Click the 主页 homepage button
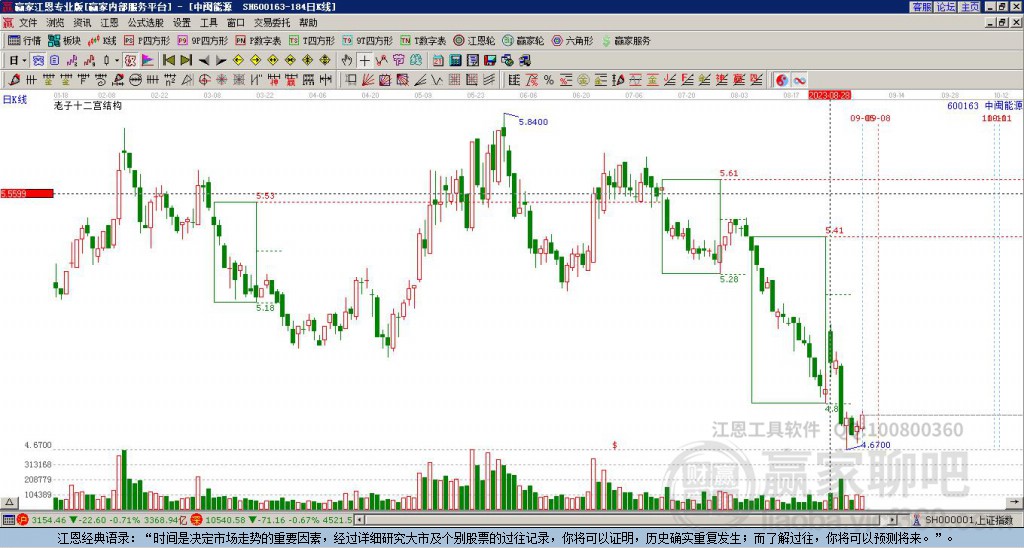 click(970, 7)
